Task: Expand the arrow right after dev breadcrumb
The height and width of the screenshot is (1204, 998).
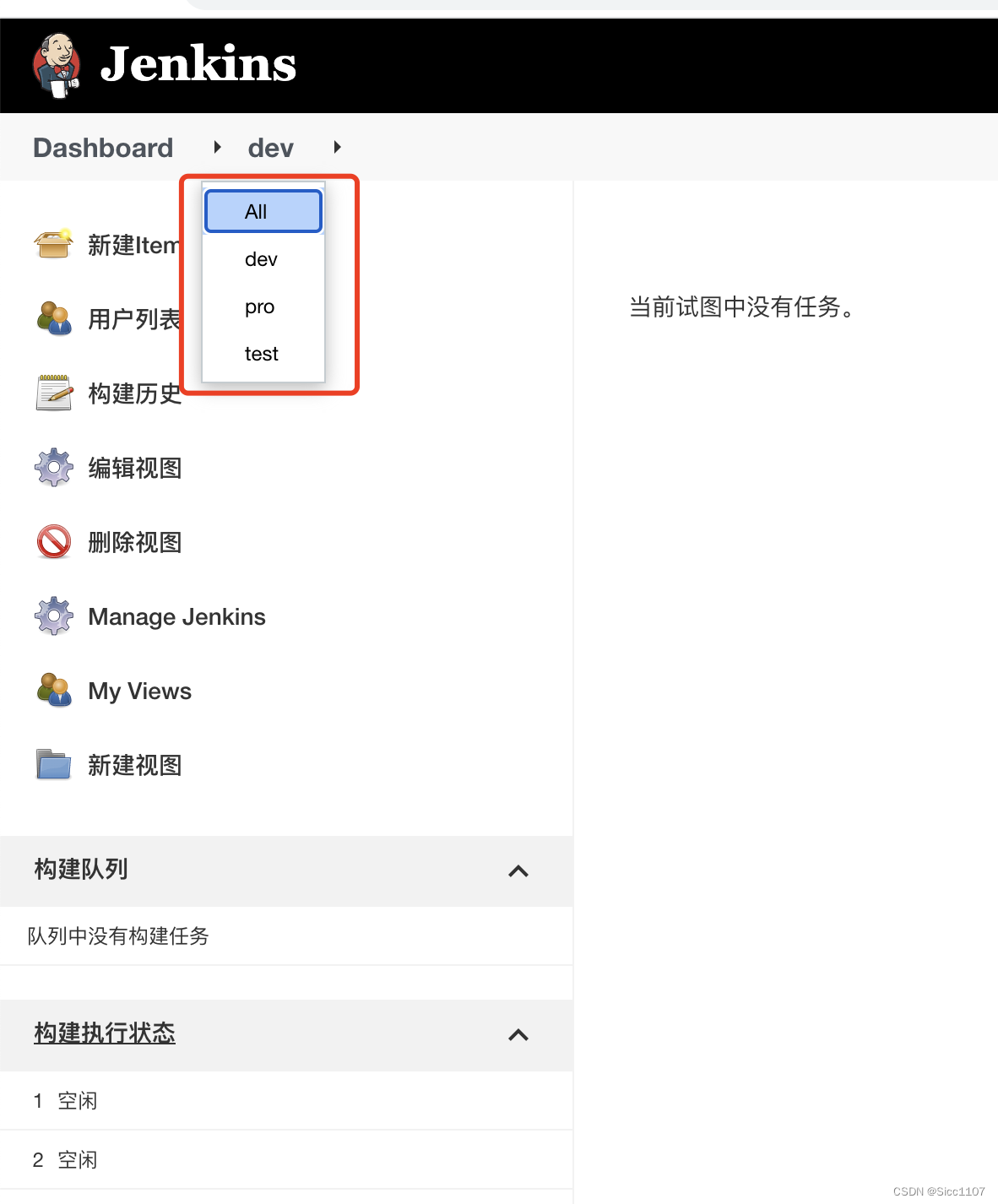Action: (337, 147)
